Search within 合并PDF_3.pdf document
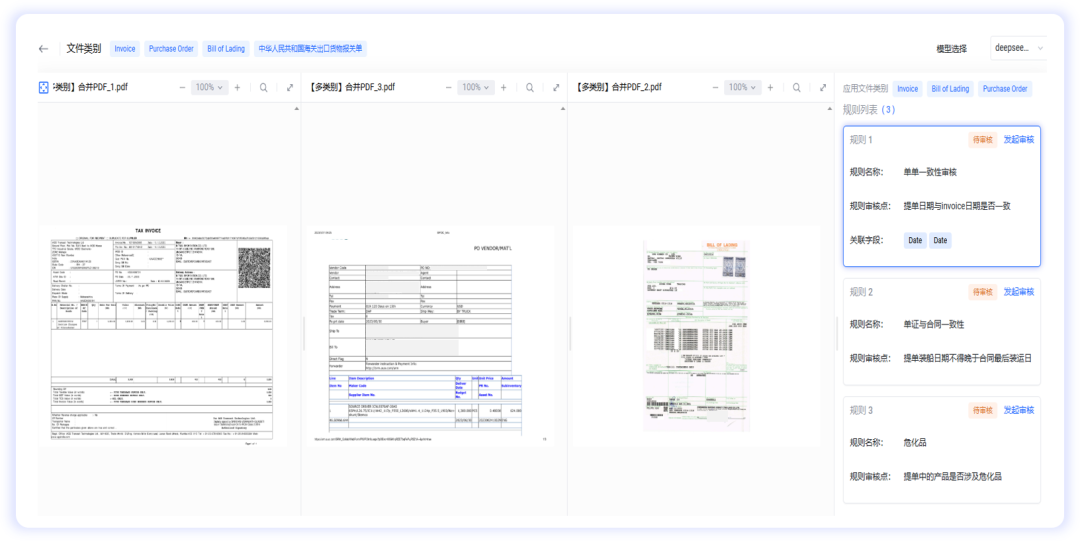Screen dimensions: 1080x541 (x=530, y=88)
